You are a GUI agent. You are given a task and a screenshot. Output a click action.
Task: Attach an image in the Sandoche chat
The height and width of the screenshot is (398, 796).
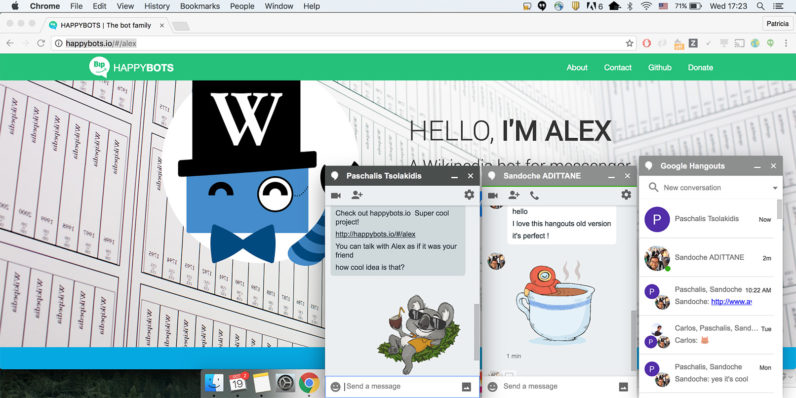[623, 387]
